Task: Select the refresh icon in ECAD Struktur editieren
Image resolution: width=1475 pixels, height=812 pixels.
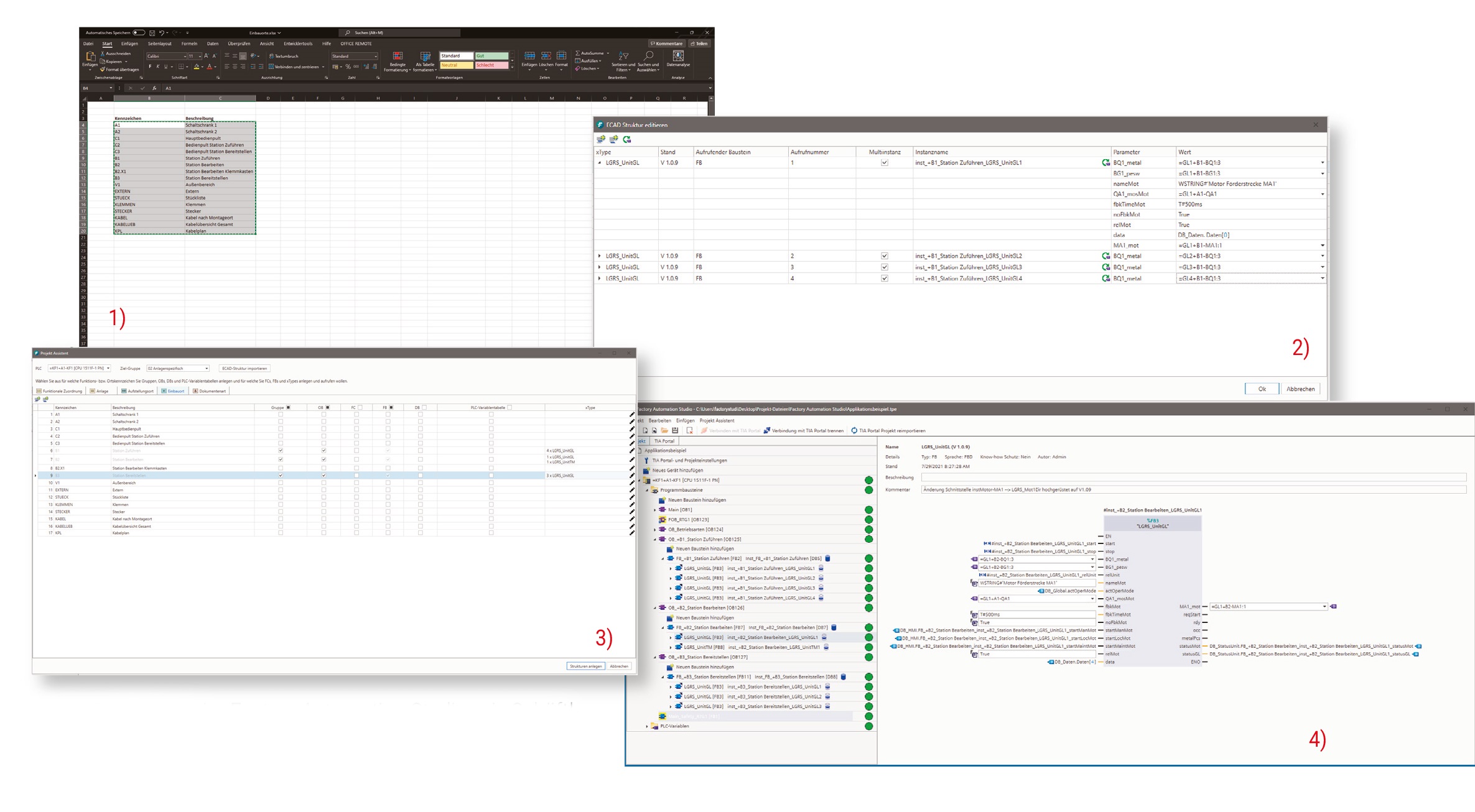Action: click(x=626, y=140)
